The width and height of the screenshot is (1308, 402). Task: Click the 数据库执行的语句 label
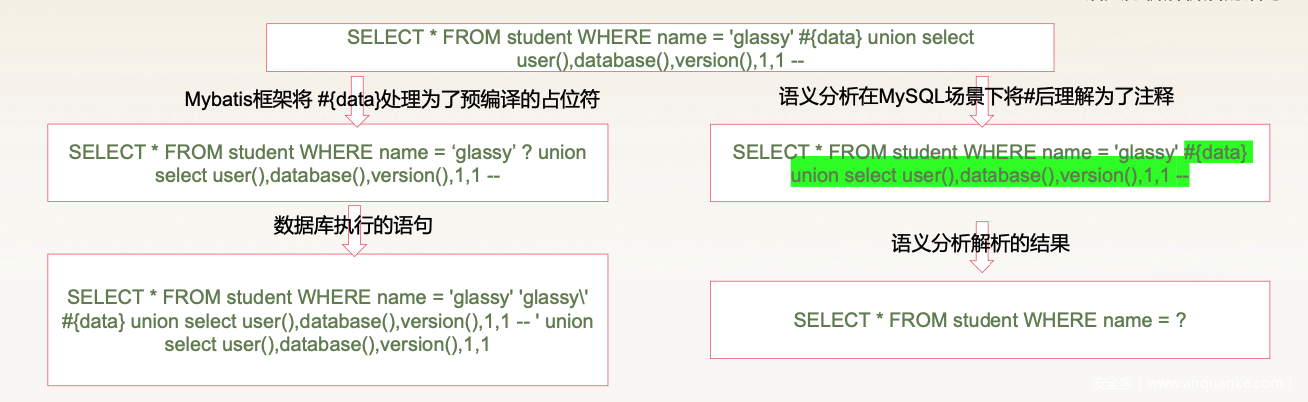353,225
